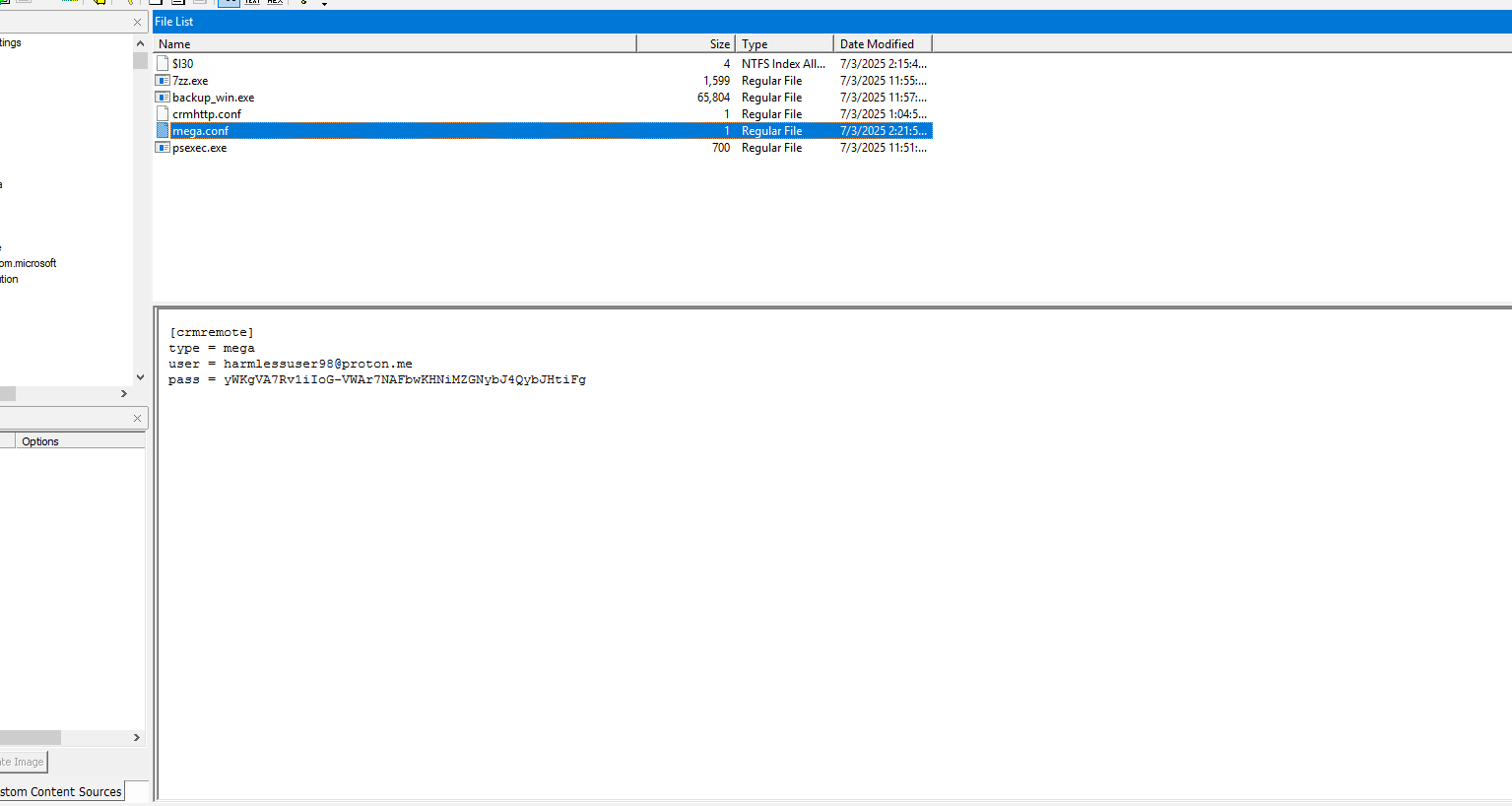Expand the evidence tree entry ending in 'tion'
The image size is (1512, 806).
(x=9, y=279)
